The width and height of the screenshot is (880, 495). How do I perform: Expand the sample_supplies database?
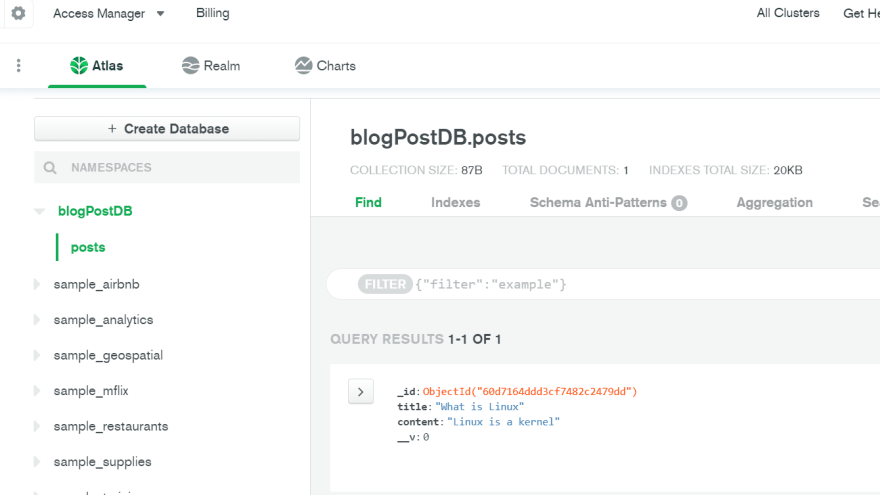coord(37,462)
